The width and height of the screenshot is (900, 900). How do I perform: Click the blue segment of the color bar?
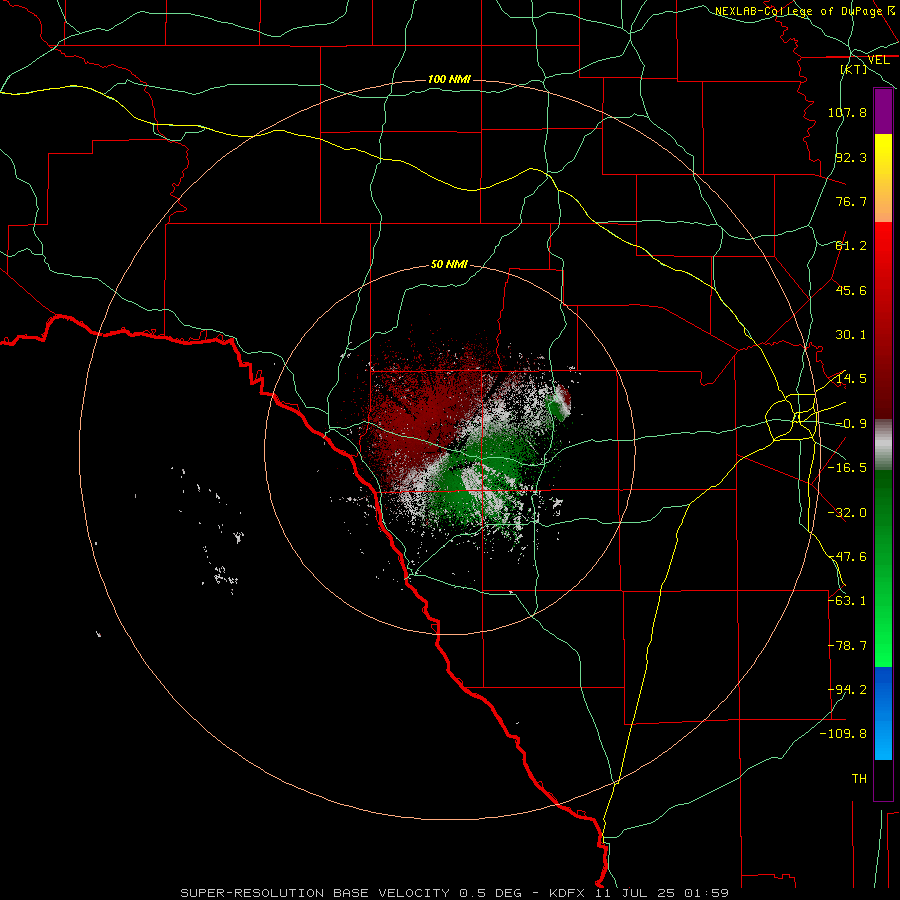pos(883,713)
